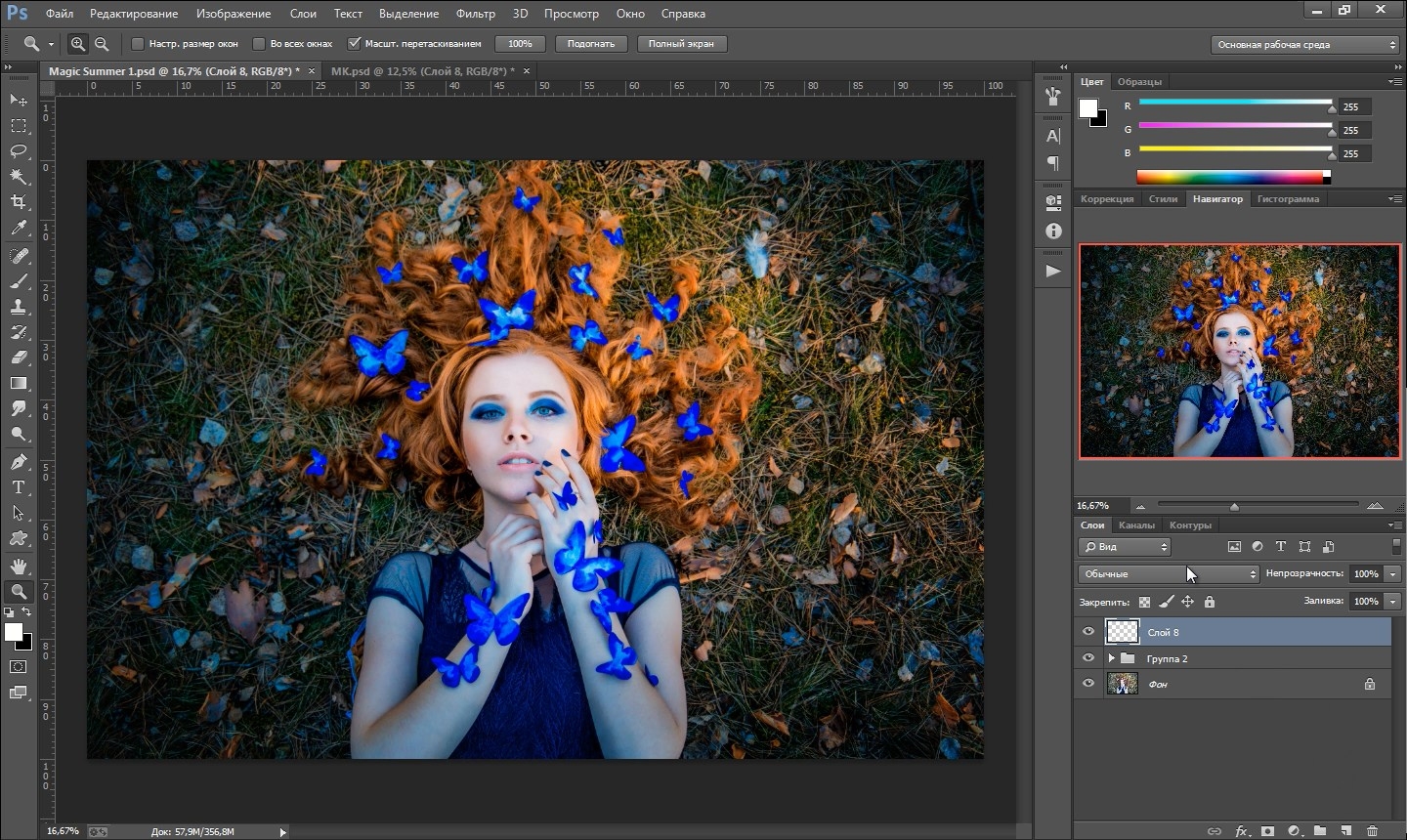This screenshot has width=1407, height=840.
Task: Lock transparent pixels icon
Action: (1144, 602)
